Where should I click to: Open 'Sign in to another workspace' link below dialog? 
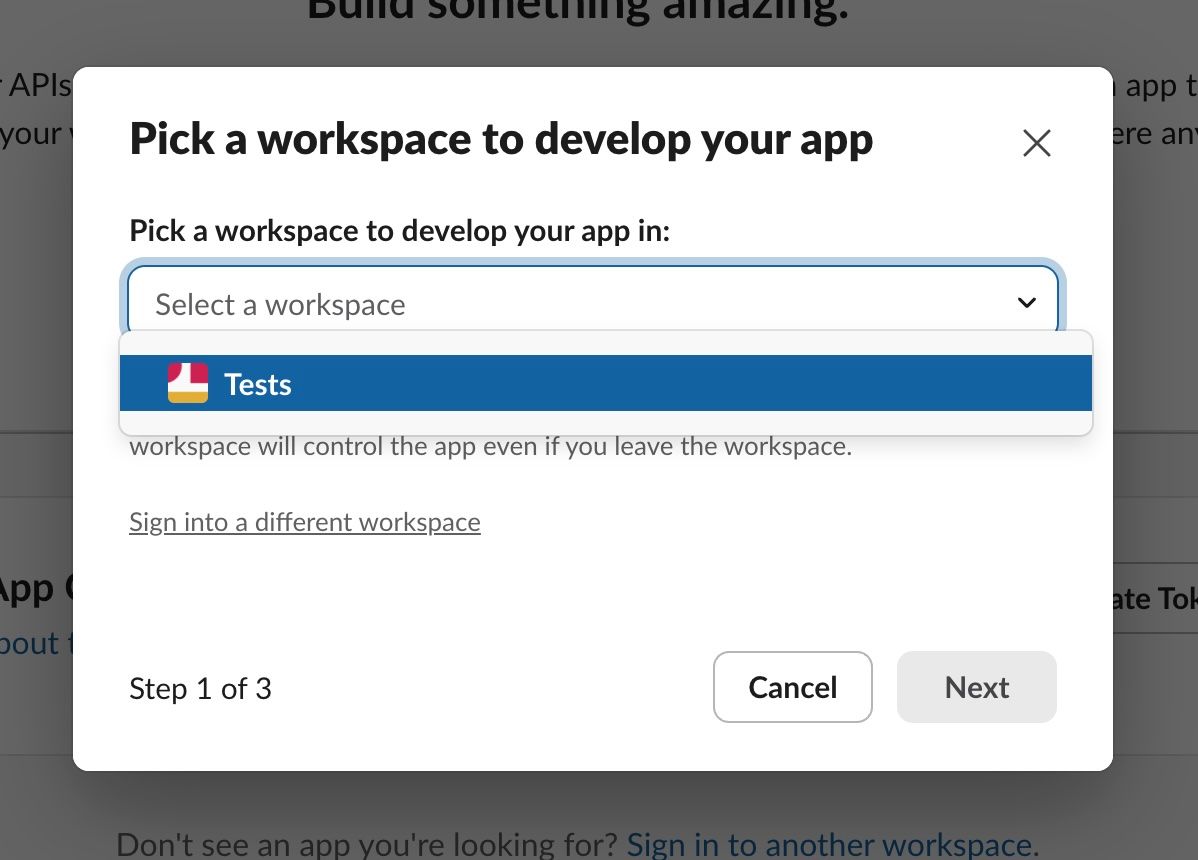coord(828,845)
